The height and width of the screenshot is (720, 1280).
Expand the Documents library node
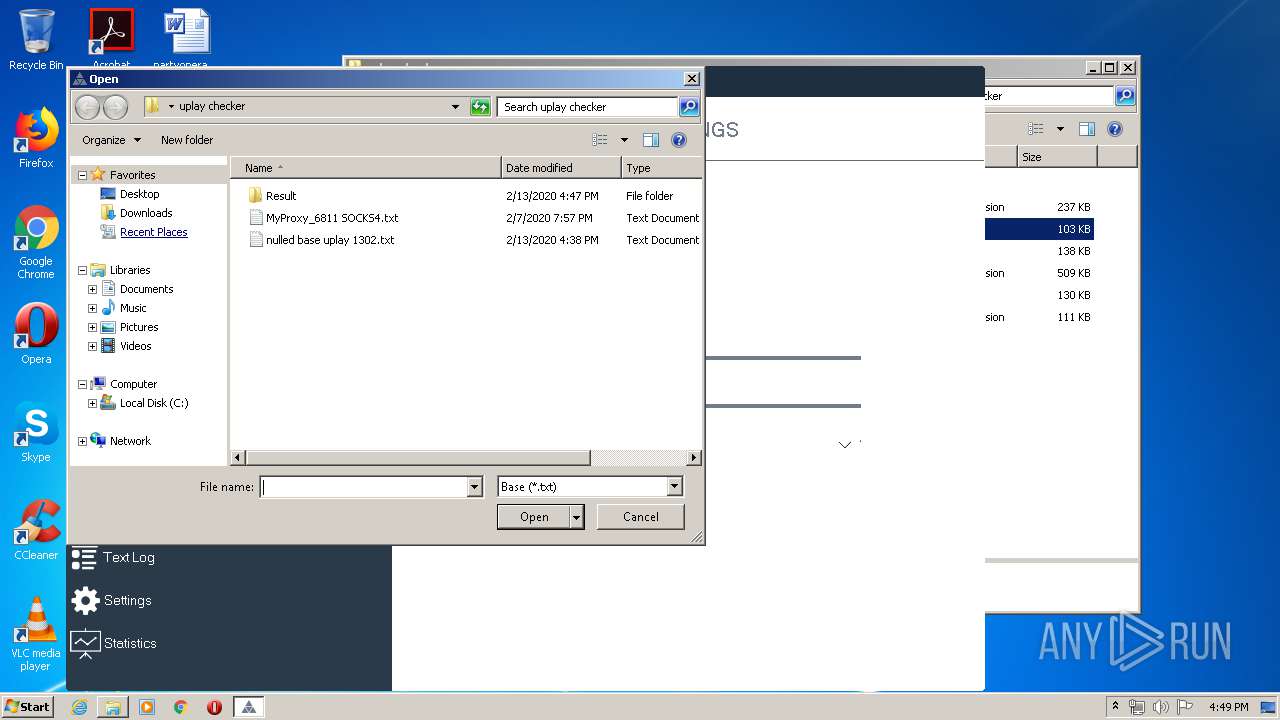point(92,289)
